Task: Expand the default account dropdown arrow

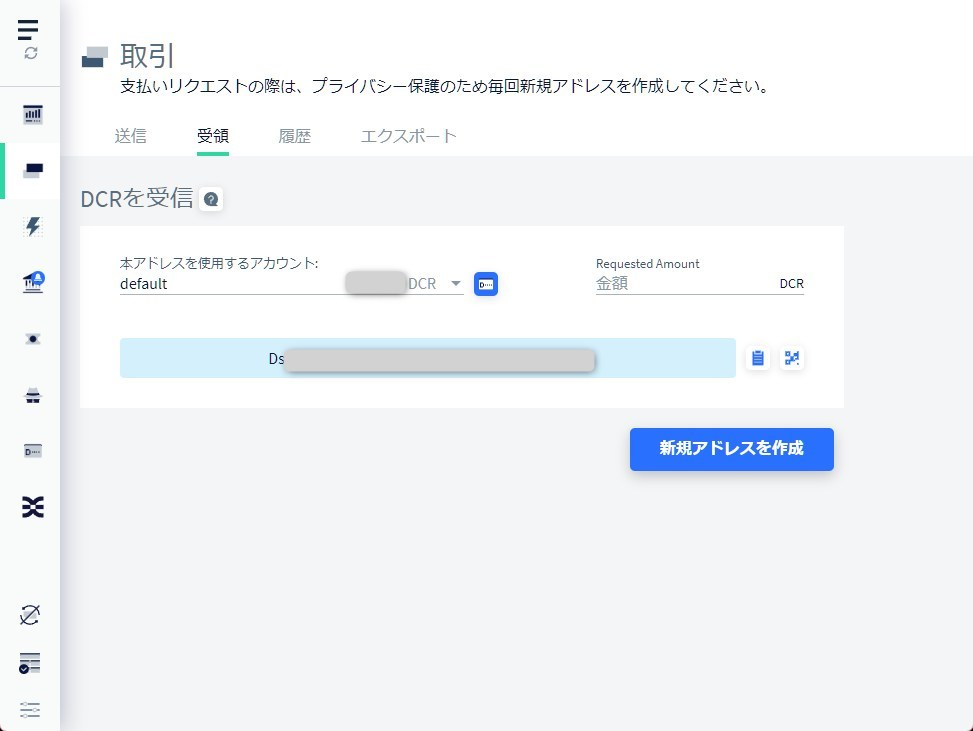Action: coord(456,284)
